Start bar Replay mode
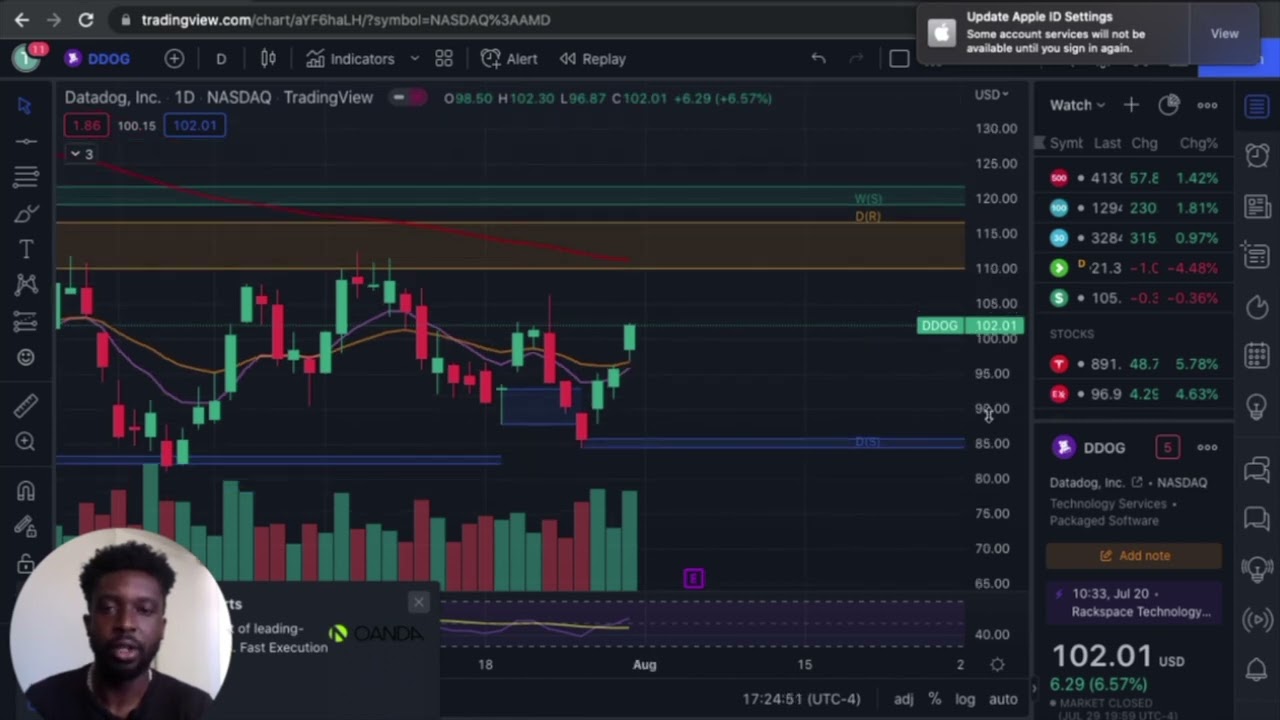 [592, 59]
